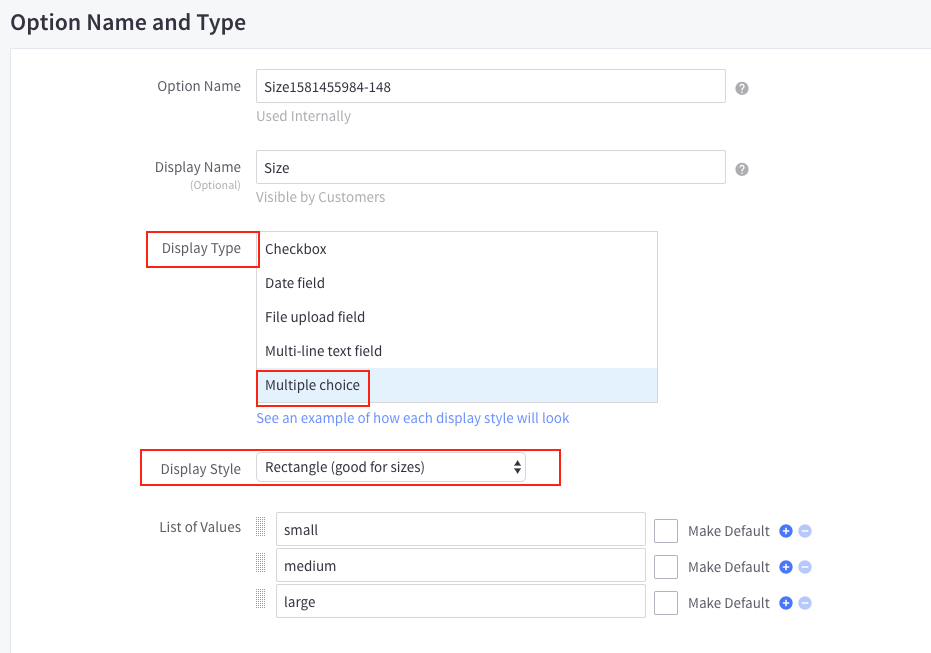Check Make Default for small
This screenshot has width=931, height=653.
(666, 531)
